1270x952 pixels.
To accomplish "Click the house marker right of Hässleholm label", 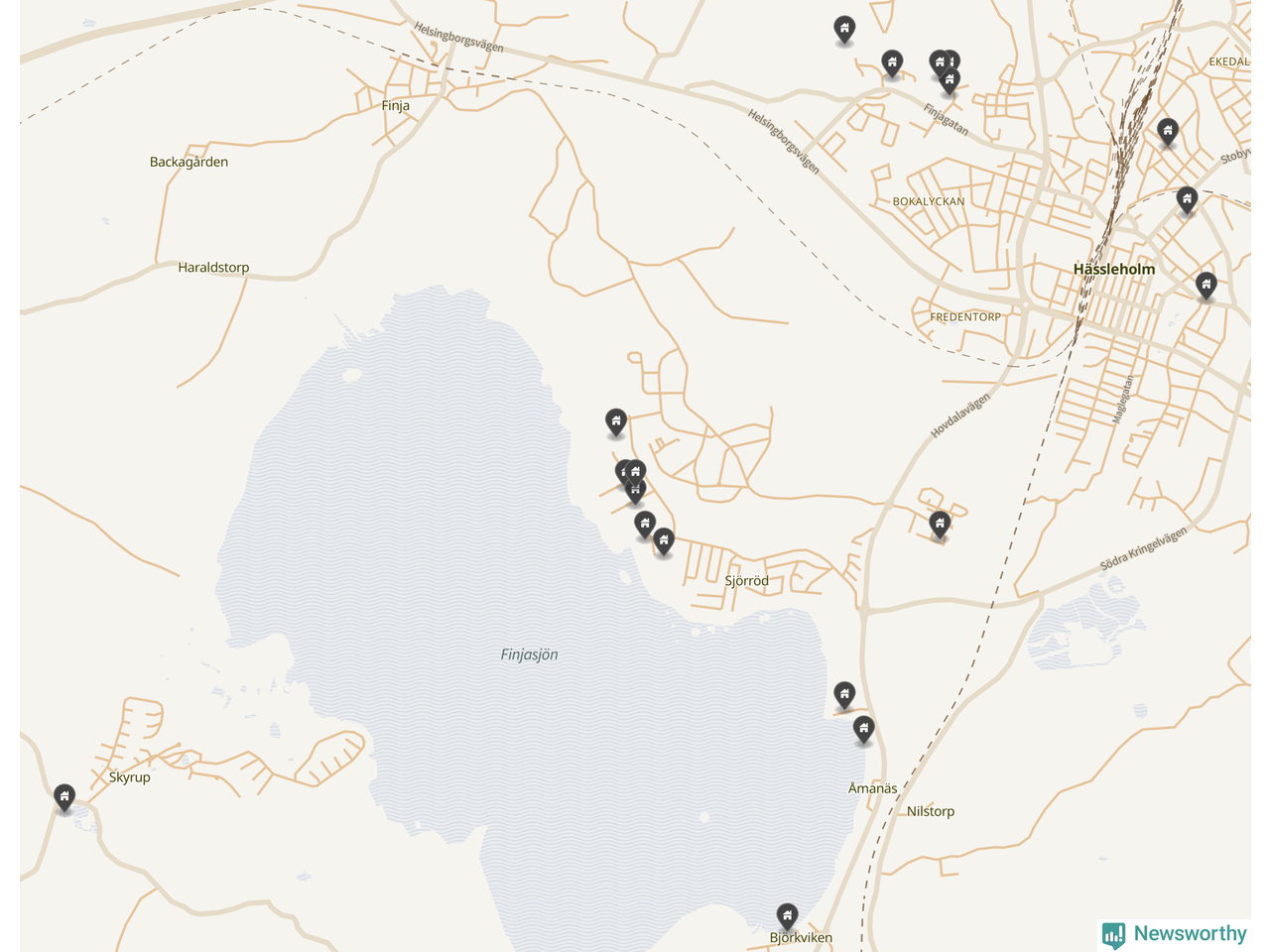I will (x=1206, y=287).
